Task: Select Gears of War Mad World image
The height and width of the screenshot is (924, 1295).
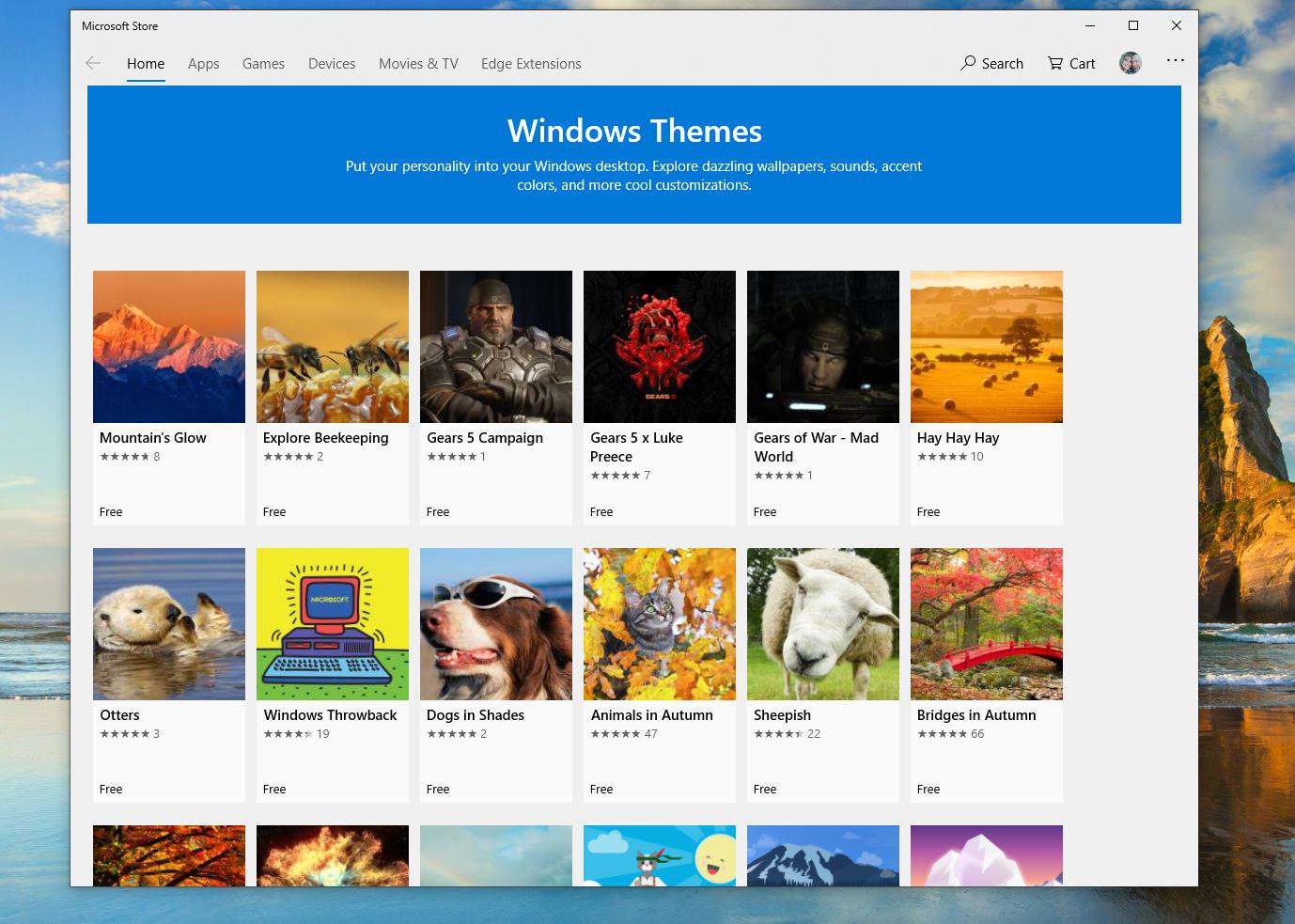Action: tap(823, 347)
